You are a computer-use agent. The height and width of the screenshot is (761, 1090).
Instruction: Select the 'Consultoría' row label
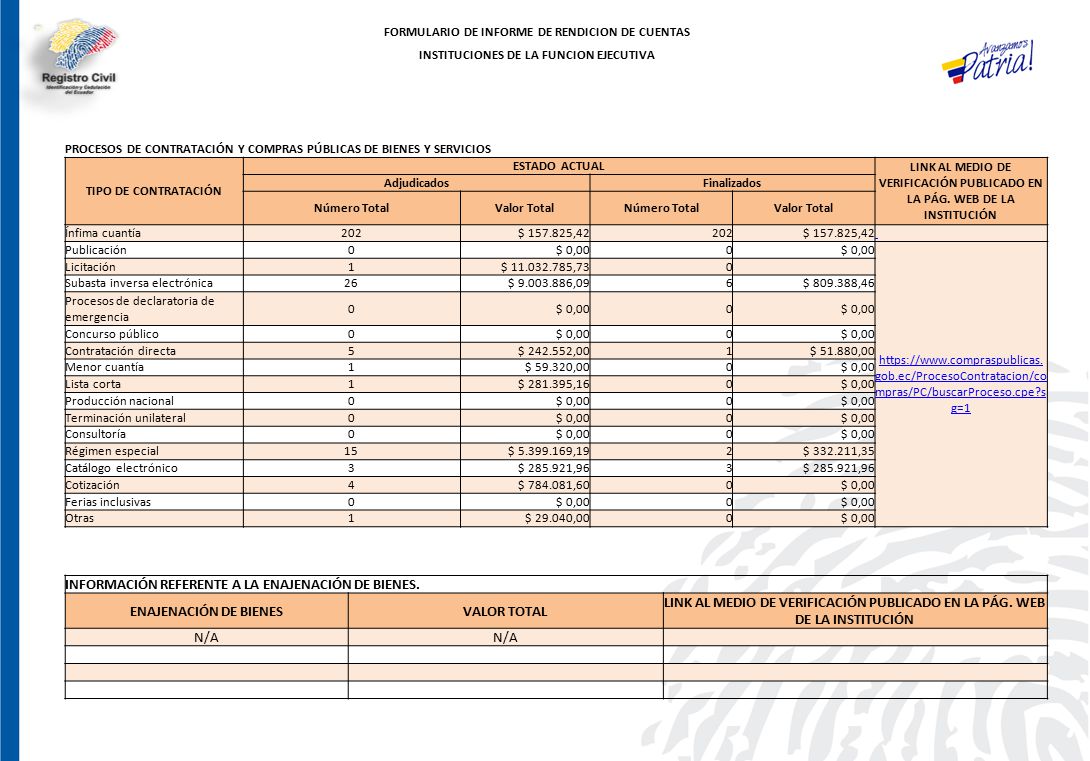pos(95,434)
